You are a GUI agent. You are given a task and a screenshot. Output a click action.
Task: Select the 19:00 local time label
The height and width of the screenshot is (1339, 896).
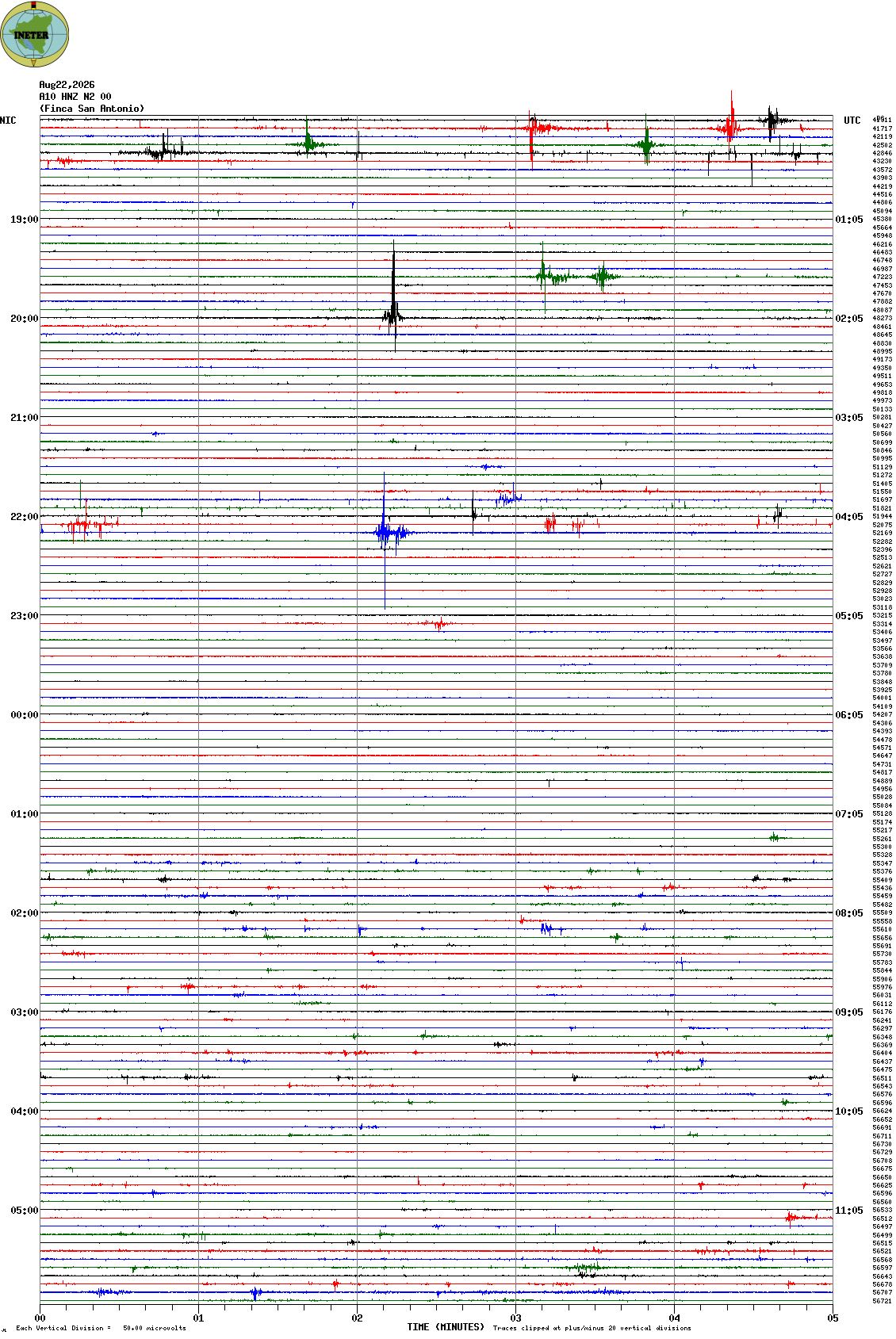[x=24, y=220]
